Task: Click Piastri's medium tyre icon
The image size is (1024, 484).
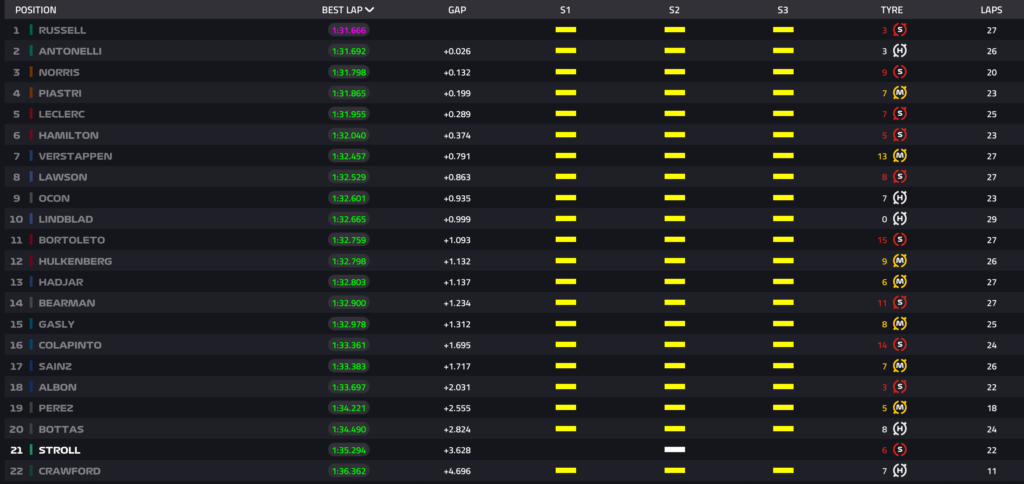Action: click(x=900, y=93)
